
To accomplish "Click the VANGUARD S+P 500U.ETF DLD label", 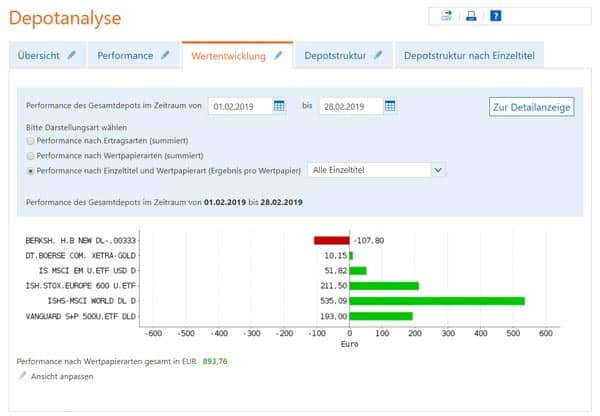I will click(x=81, y=316).
